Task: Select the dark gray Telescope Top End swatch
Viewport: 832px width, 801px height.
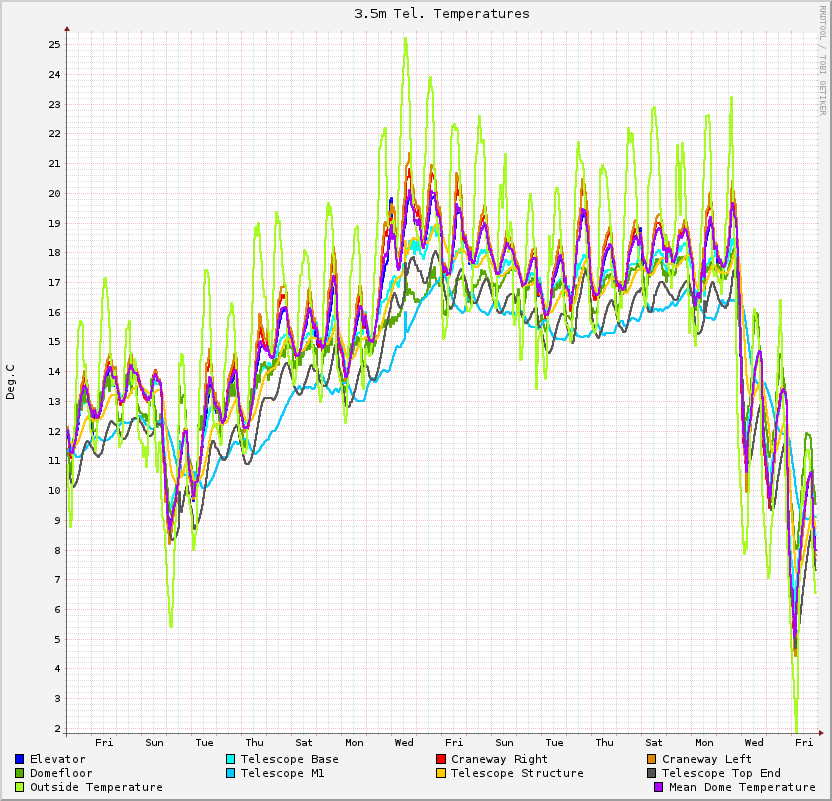Action: point(652,773)
